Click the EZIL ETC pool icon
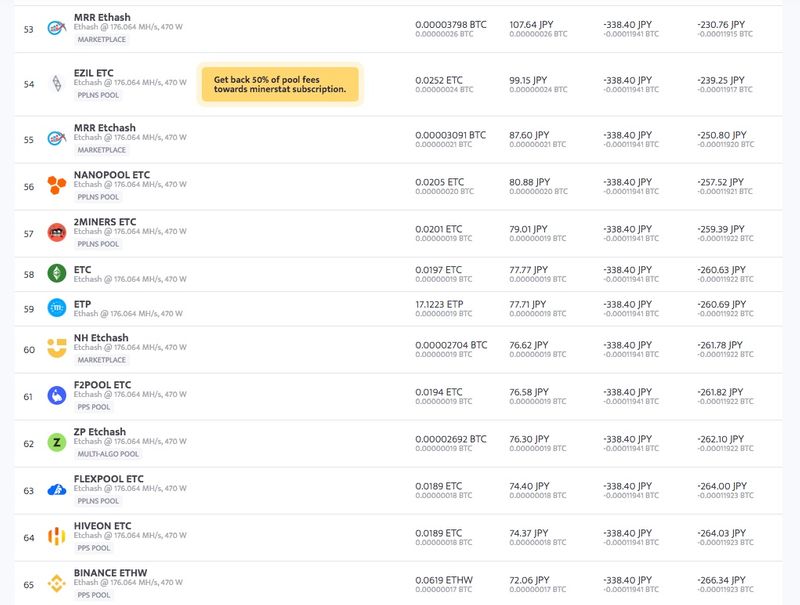The height and width of the screenshot is (605, 800). coord(56,84)
